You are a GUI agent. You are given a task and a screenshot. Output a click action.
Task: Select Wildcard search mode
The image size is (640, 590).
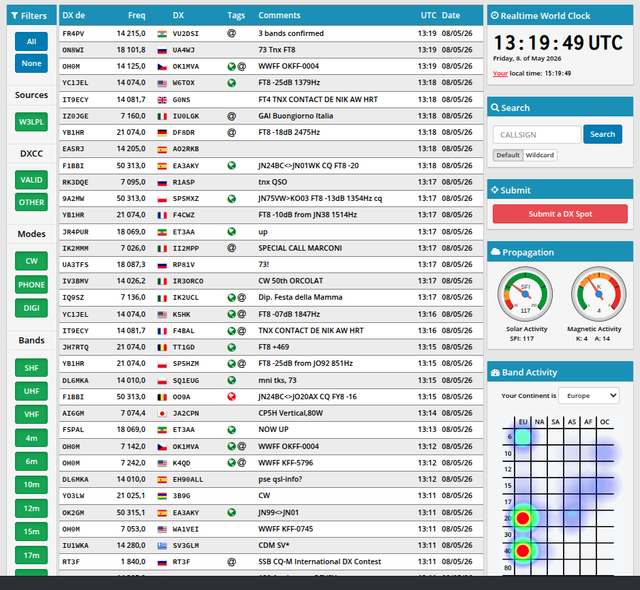pos(540,155)
